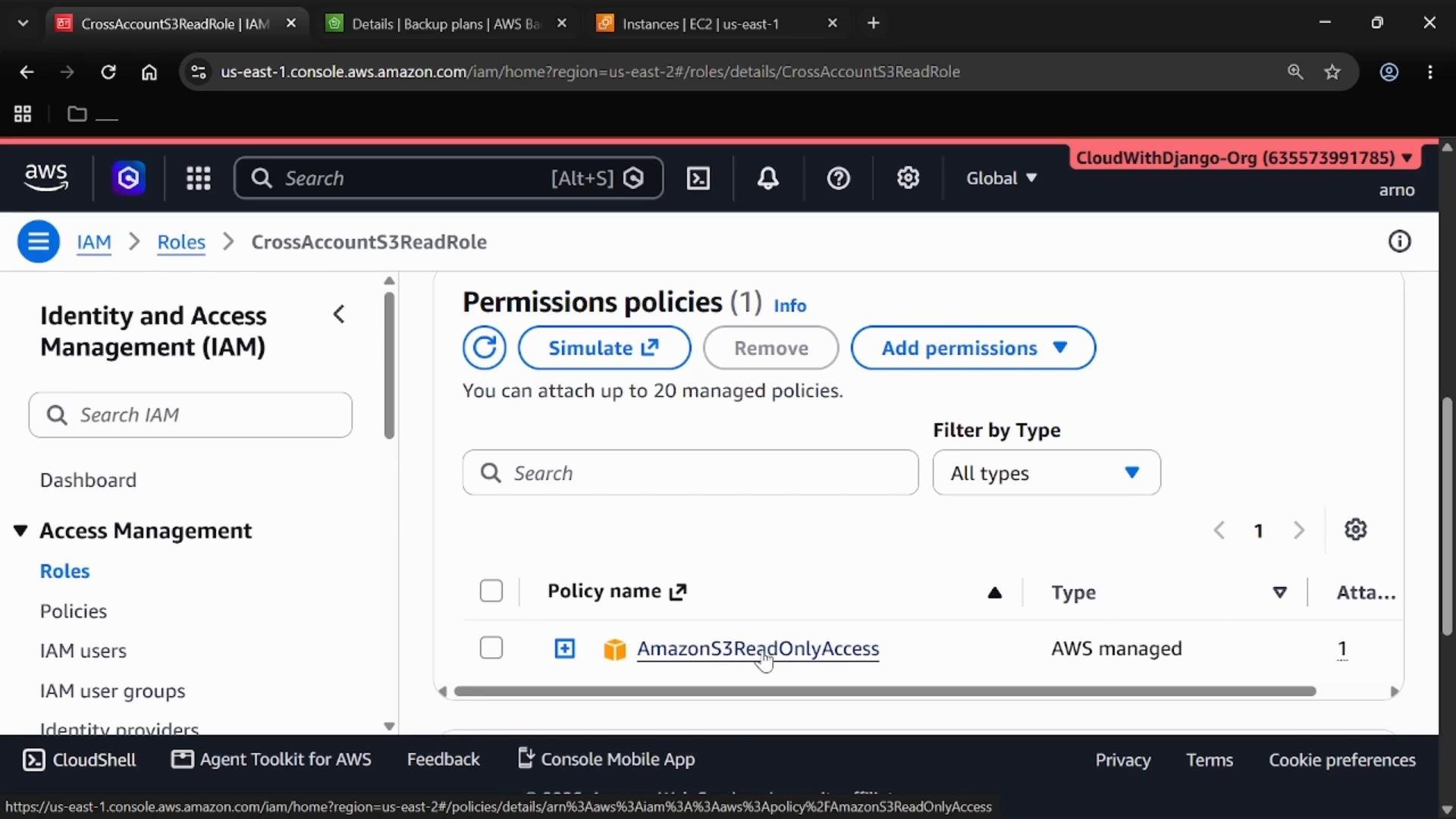The height and width of the screenshot is (819, 1456).
Task: View site information icon in address bar
Action: (199, 72)
